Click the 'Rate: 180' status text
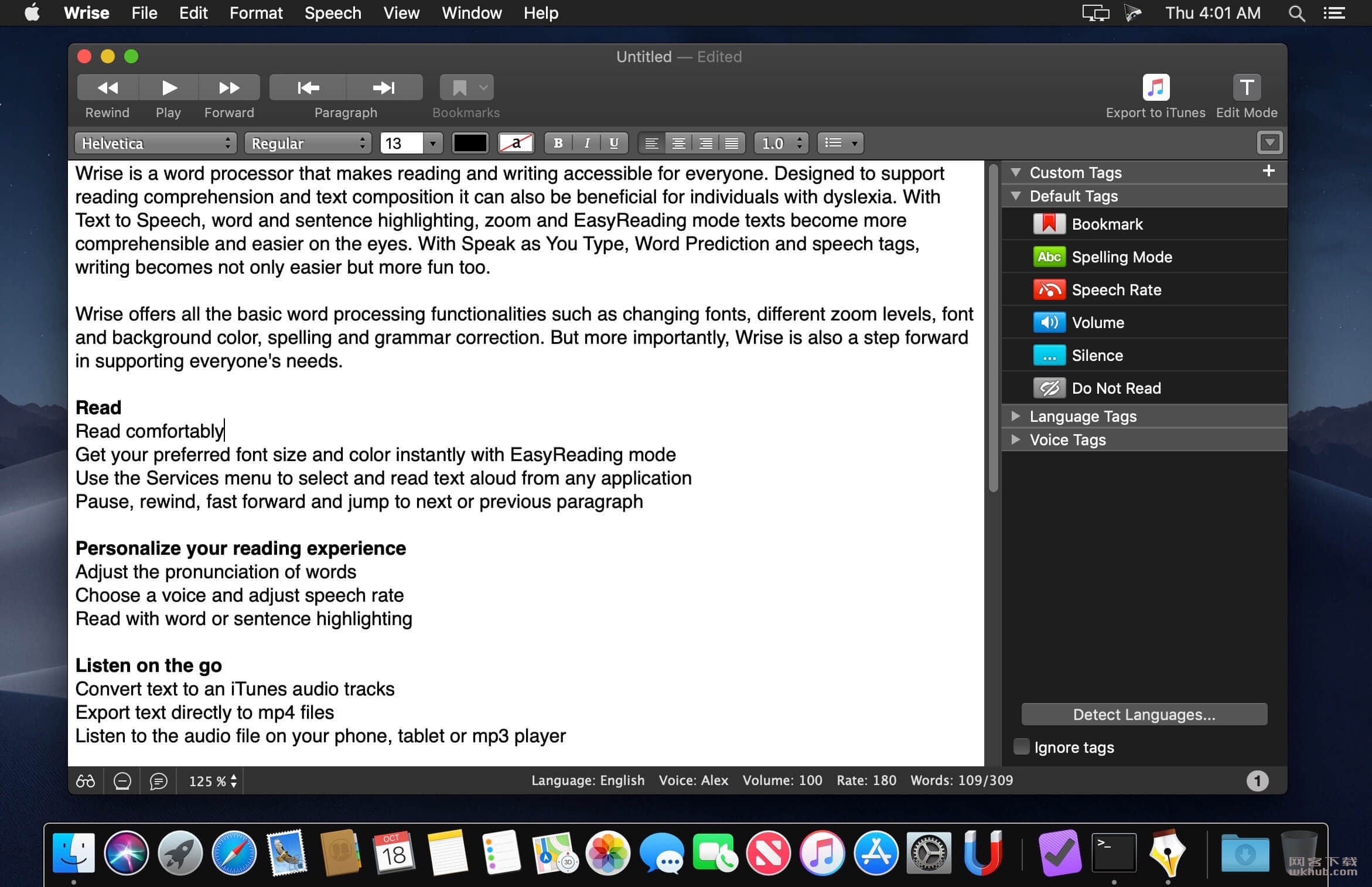Viewport: 1372px width, 887px height. (x=866, y=780)
